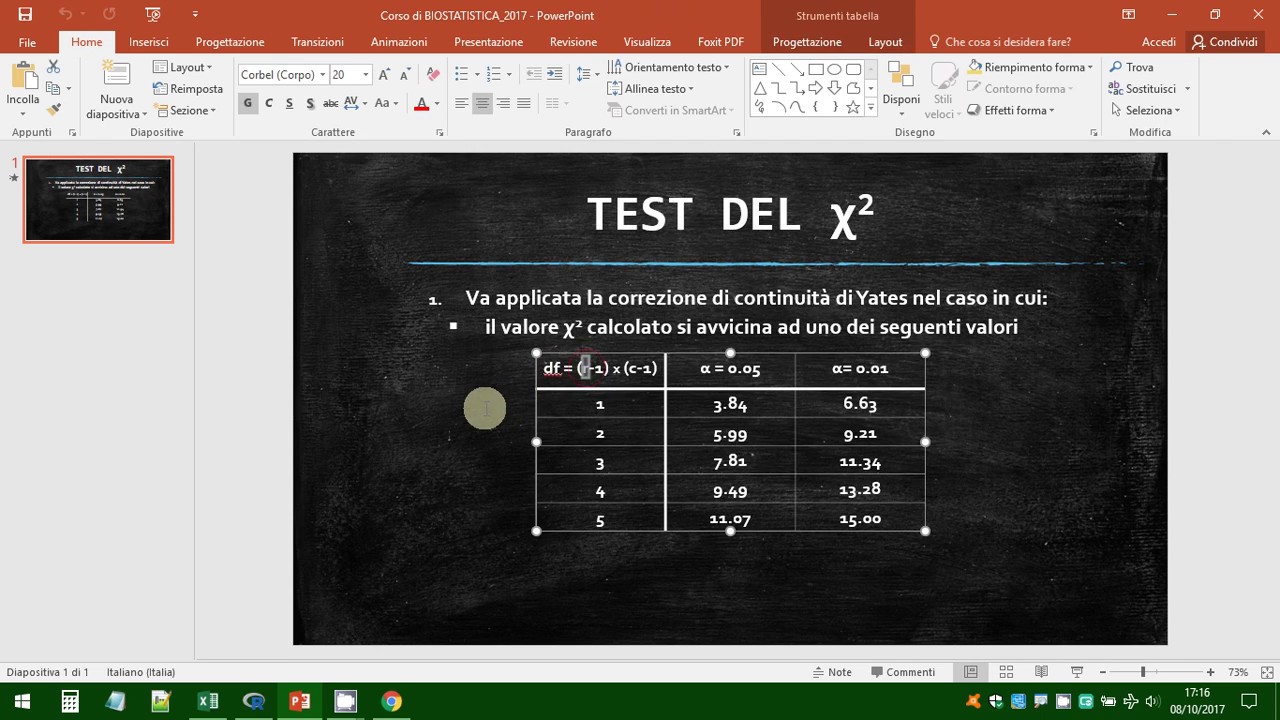Viewport: 1280px width, 720px height.
Task: Click the Undo arrow in title bar
Action: [x=66, y=14]
